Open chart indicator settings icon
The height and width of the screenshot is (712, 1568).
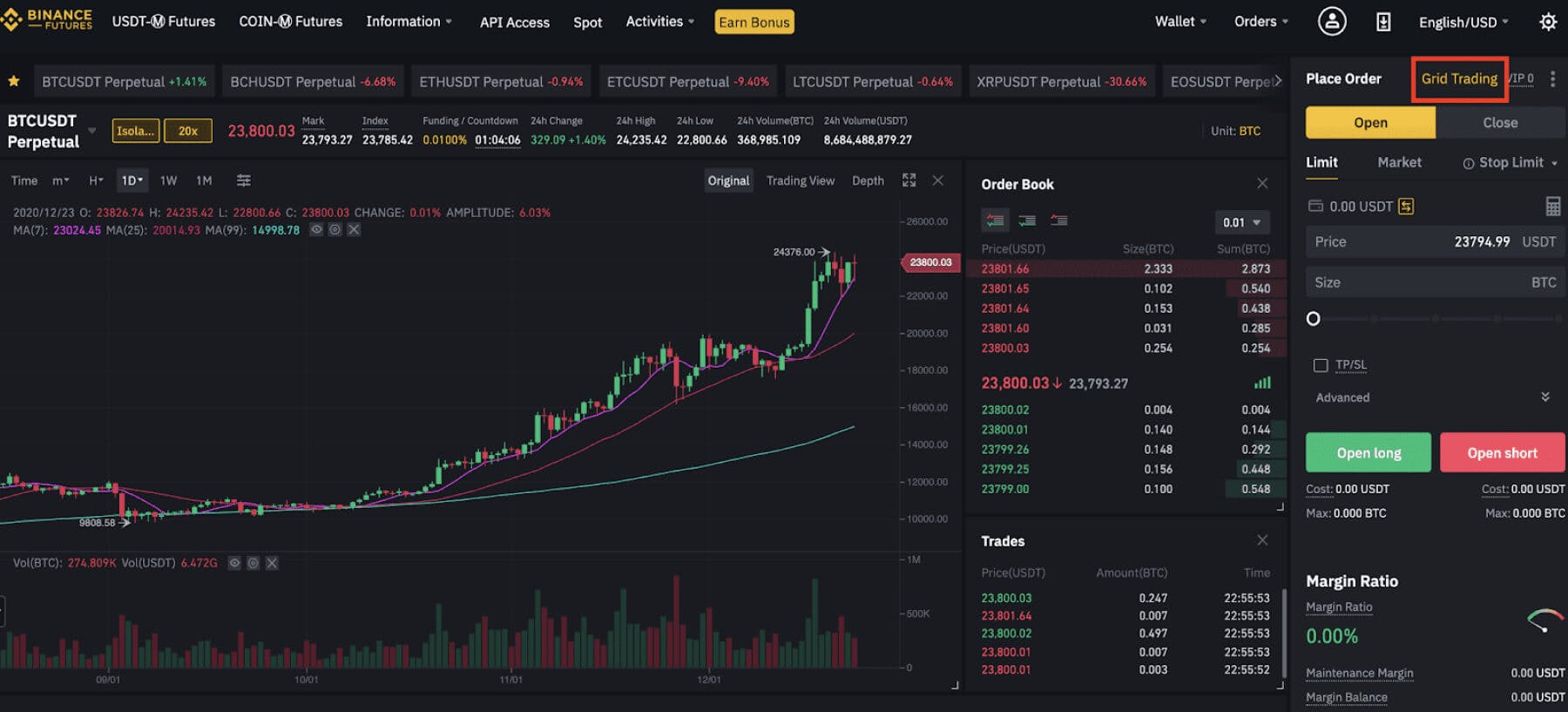(x=244, y=180)
